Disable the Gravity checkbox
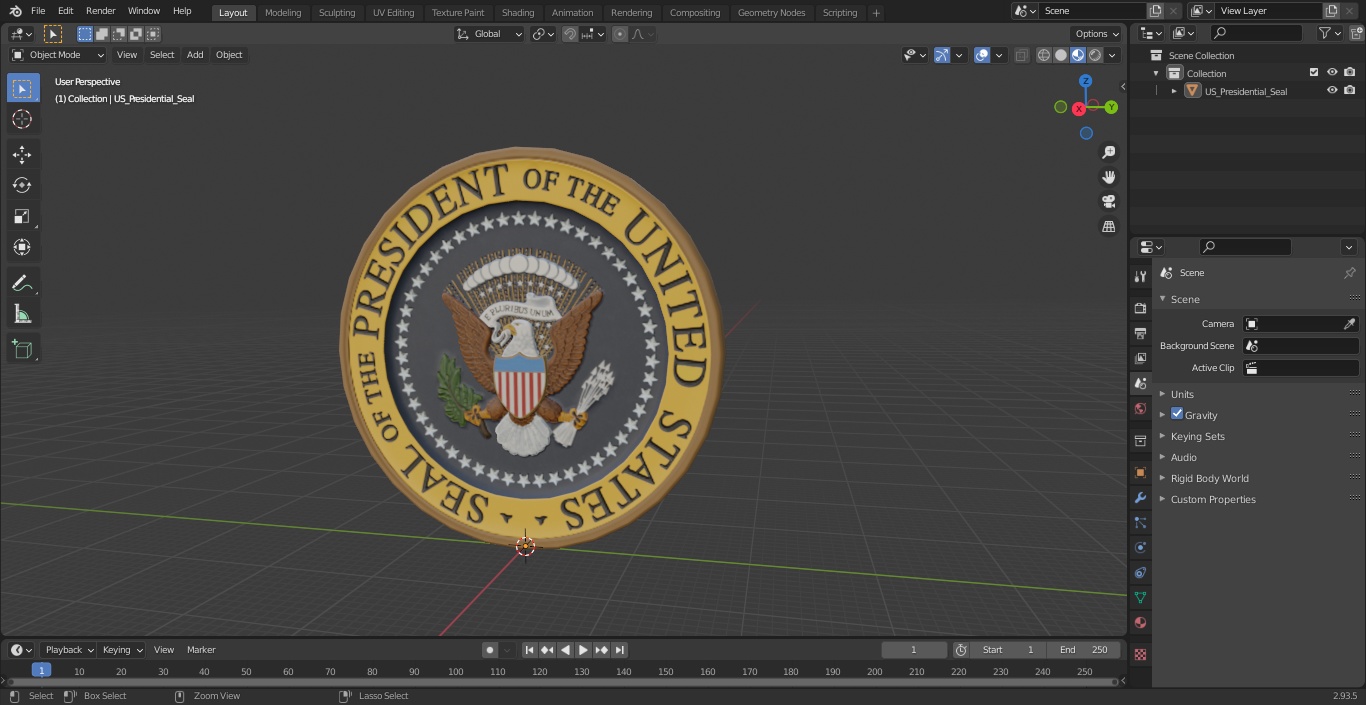This screenshot has height=705, width=1366. tap(1177, 414)
